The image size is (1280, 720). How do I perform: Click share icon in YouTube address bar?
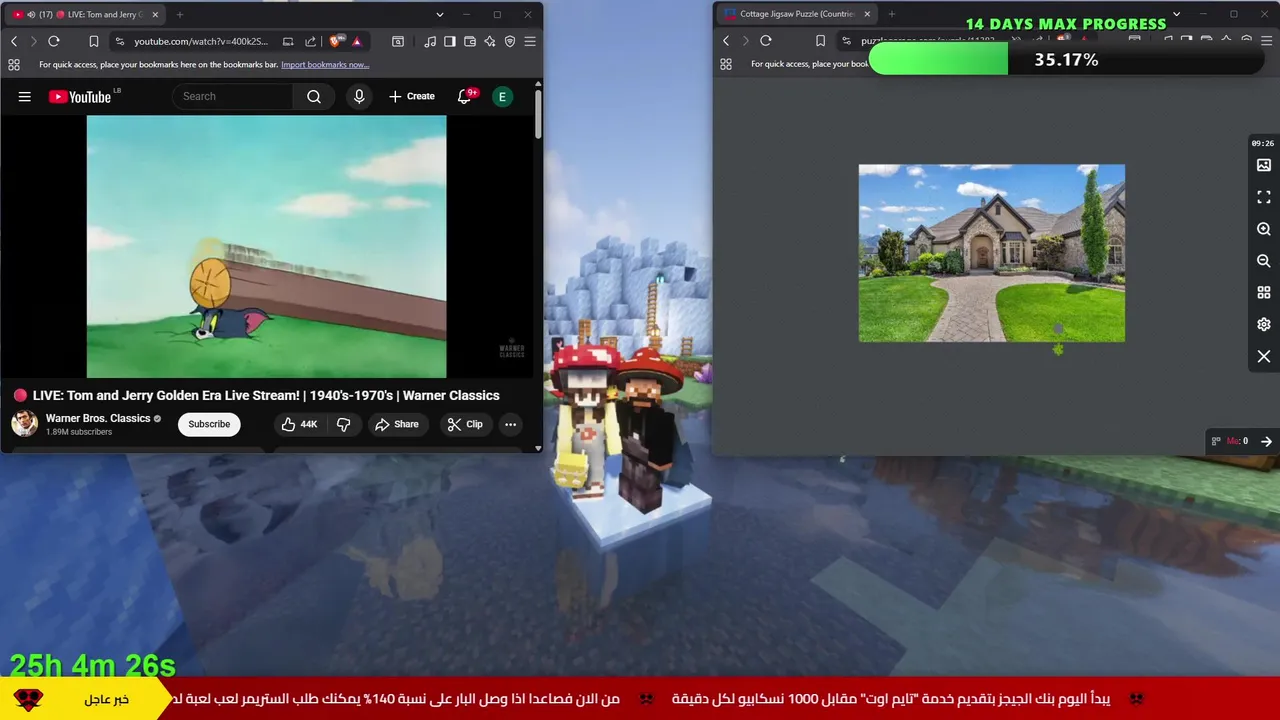(x=310, y=41)
